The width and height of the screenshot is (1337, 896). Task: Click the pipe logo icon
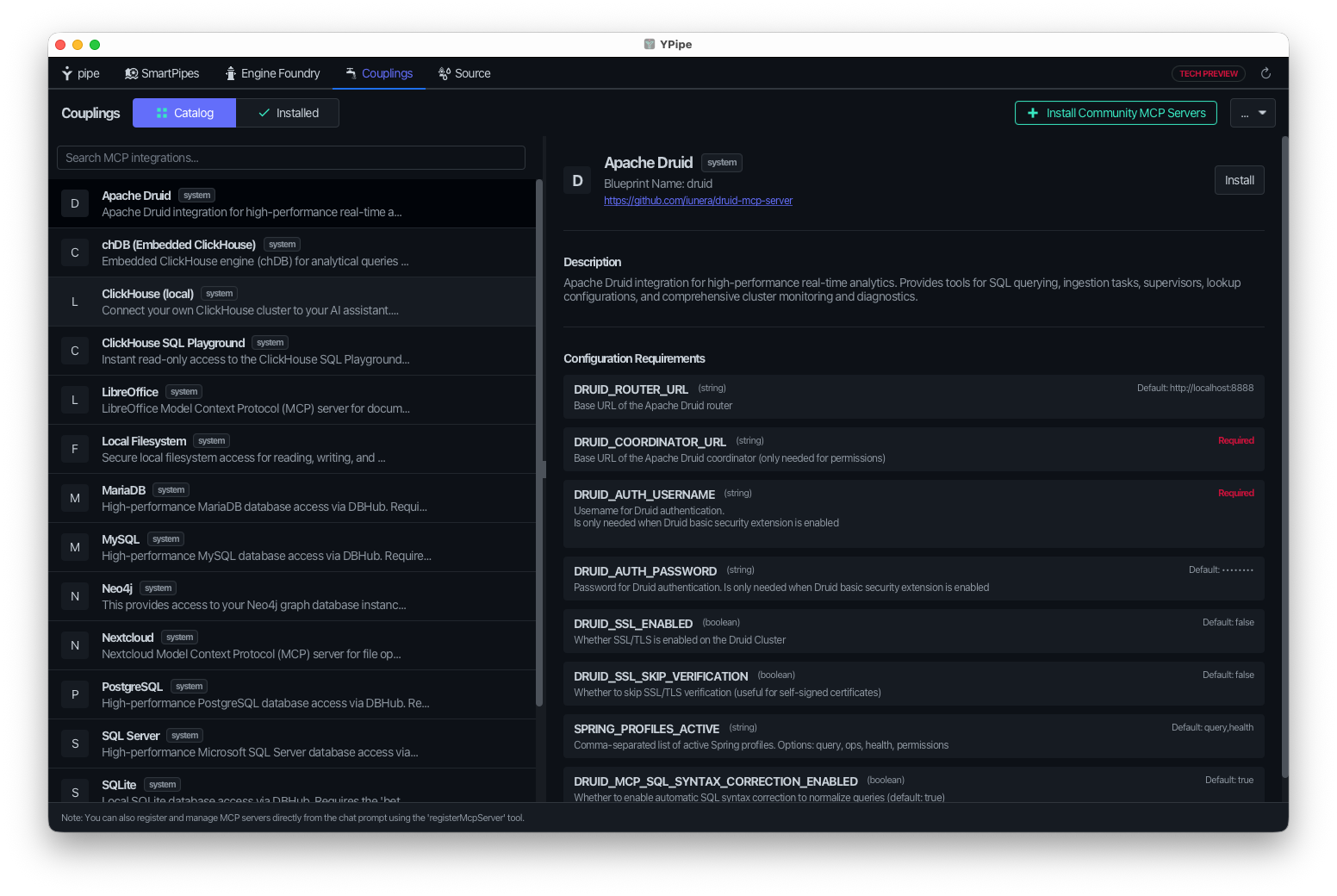(67, 73)
